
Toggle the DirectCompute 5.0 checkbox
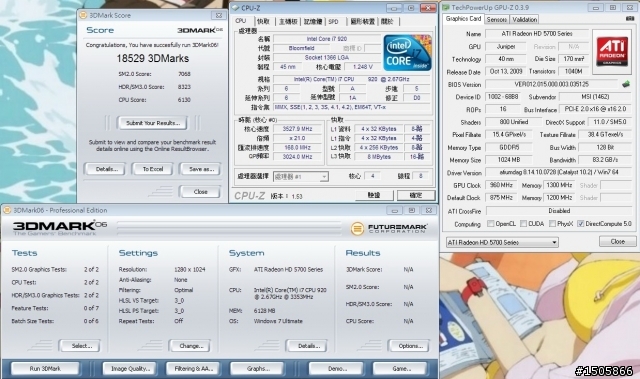click(580, 224)
